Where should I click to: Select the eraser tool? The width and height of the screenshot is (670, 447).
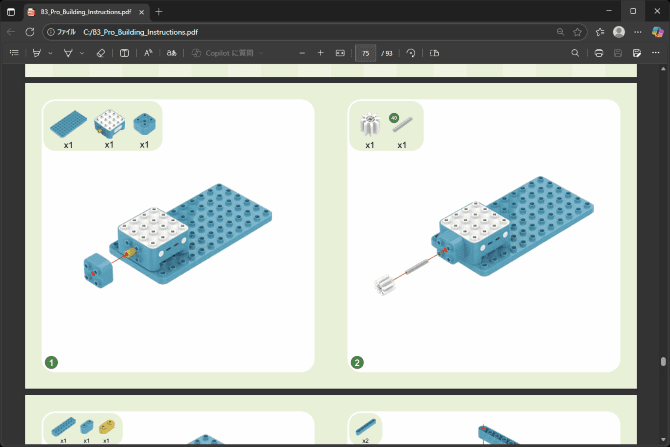[x=100, y=52]
